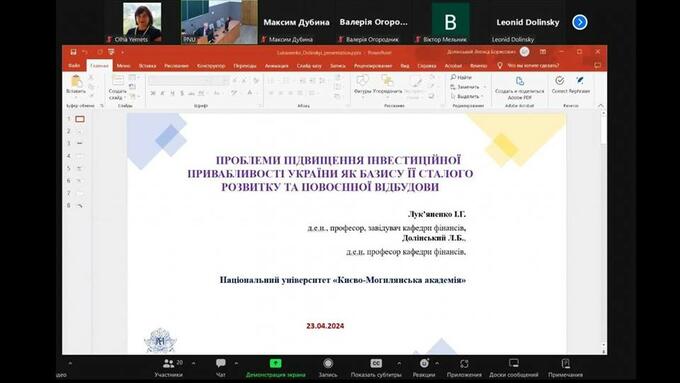Viewport: 680px width, 383px height.
Task: Click the Arrange (Упорядочить) icon
Action: [x=387, y=80]
